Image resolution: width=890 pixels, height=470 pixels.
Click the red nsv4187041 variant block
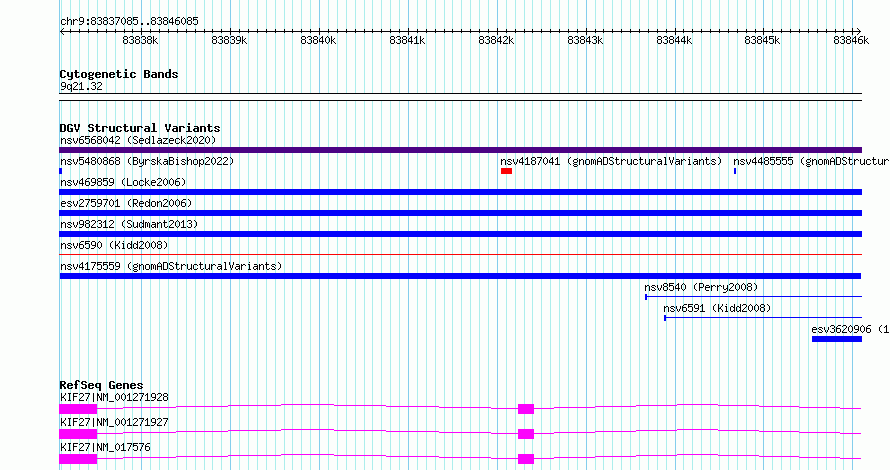pos(506,171)
